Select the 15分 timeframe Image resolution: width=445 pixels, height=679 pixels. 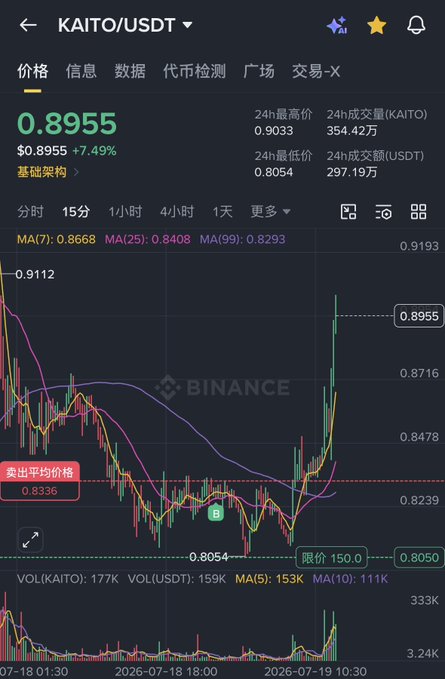[76, 211]
